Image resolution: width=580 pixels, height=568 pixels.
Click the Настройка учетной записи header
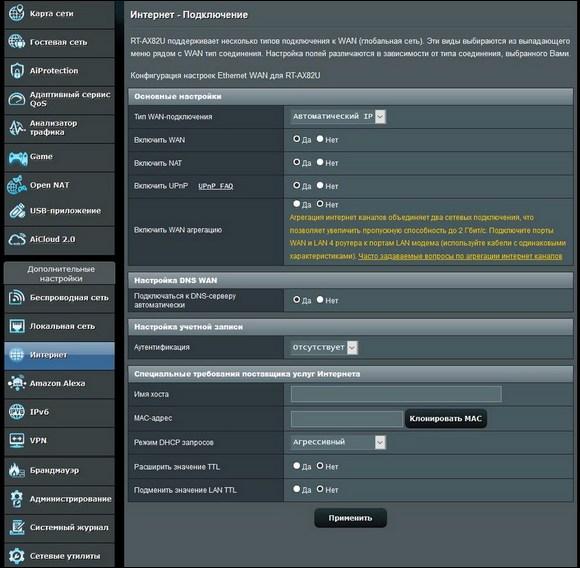coord(350,327)
